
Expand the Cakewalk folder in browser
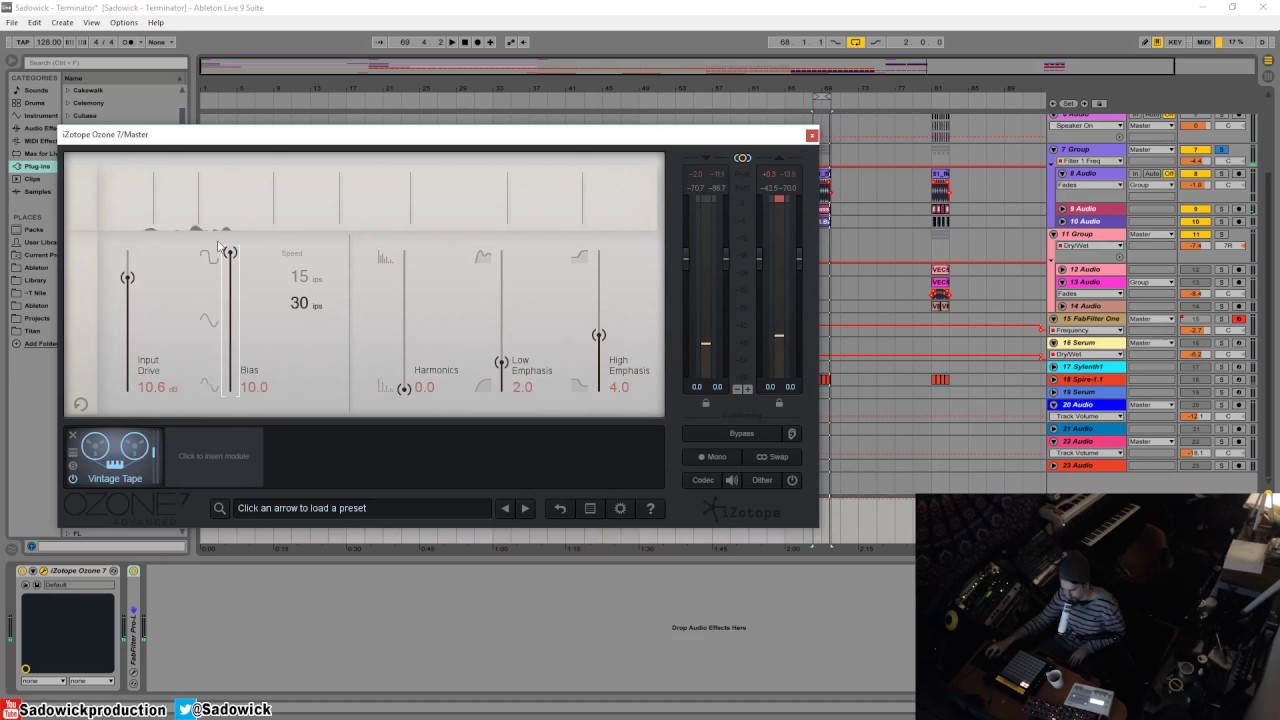pyautogui.click(x=68, y=90)
